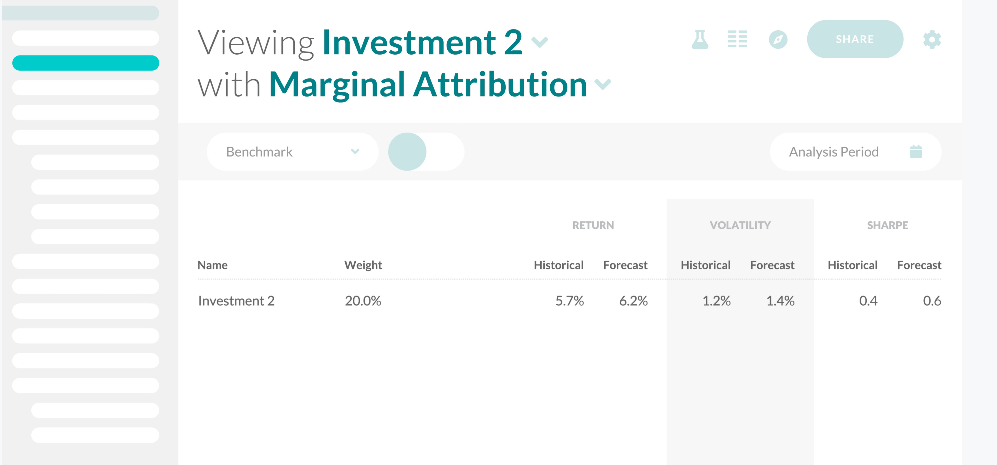The image size is (997, 465).
Task: Expand the Investment 2 title chevron
Action: [540, 43]
